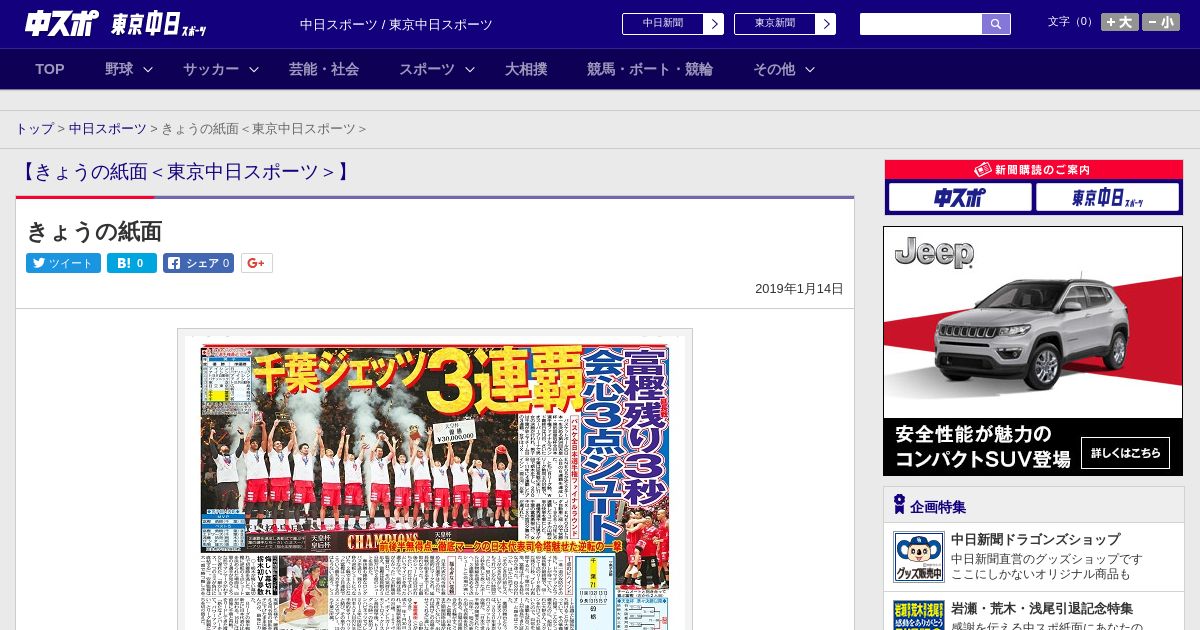Screen dimensions: 1200x630
Task: Click 新聞購読のご案内 banner heading
Action: (x=1033, y=170)
